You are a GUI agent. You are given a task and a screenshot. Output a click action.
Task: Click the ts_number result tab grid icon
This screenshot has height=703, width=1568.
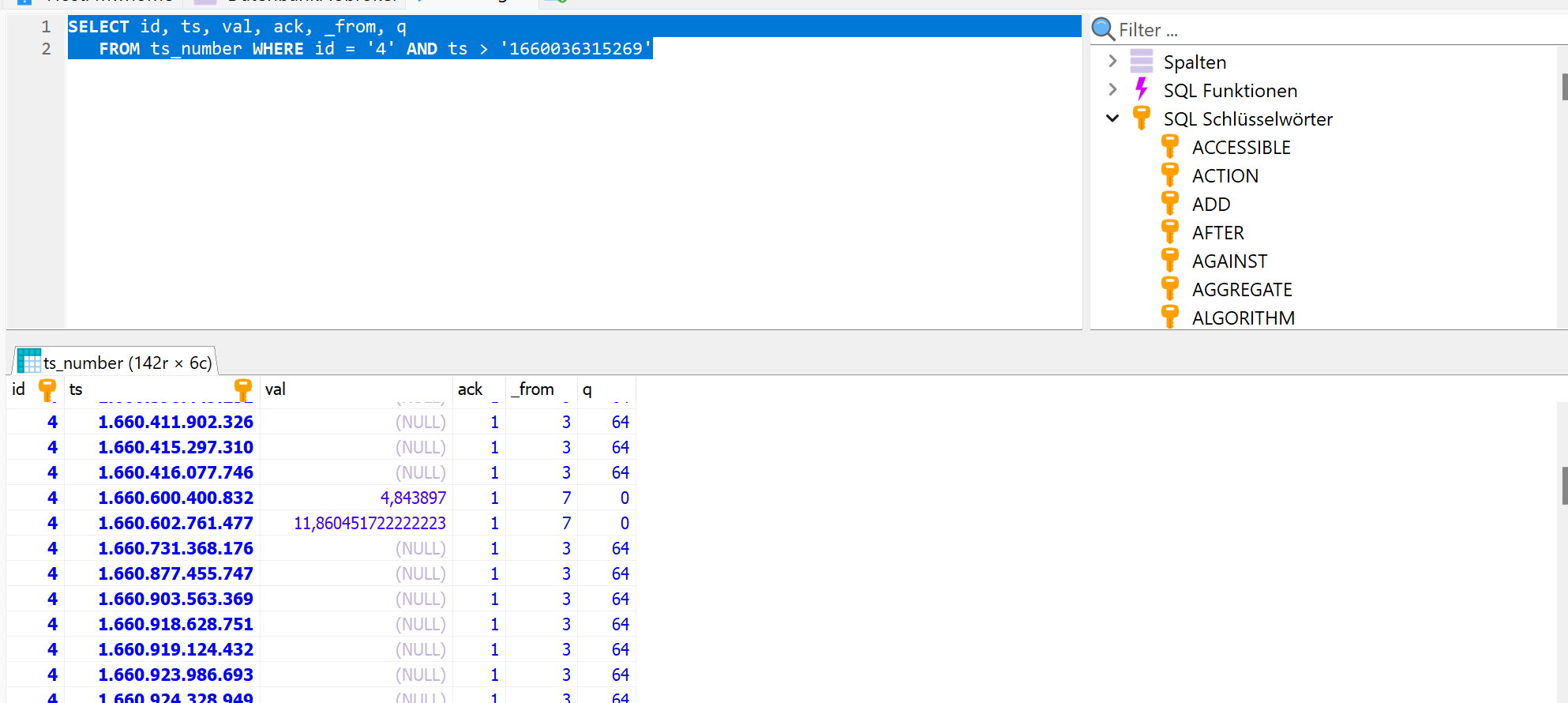29,361
